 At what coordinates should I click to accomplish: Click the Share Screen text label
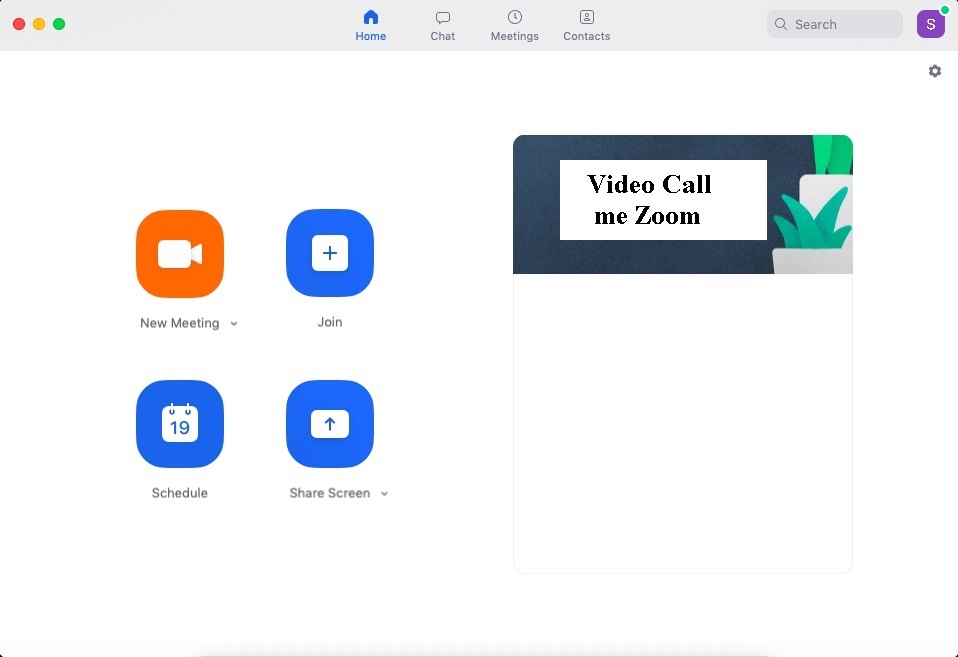point(330,493)
